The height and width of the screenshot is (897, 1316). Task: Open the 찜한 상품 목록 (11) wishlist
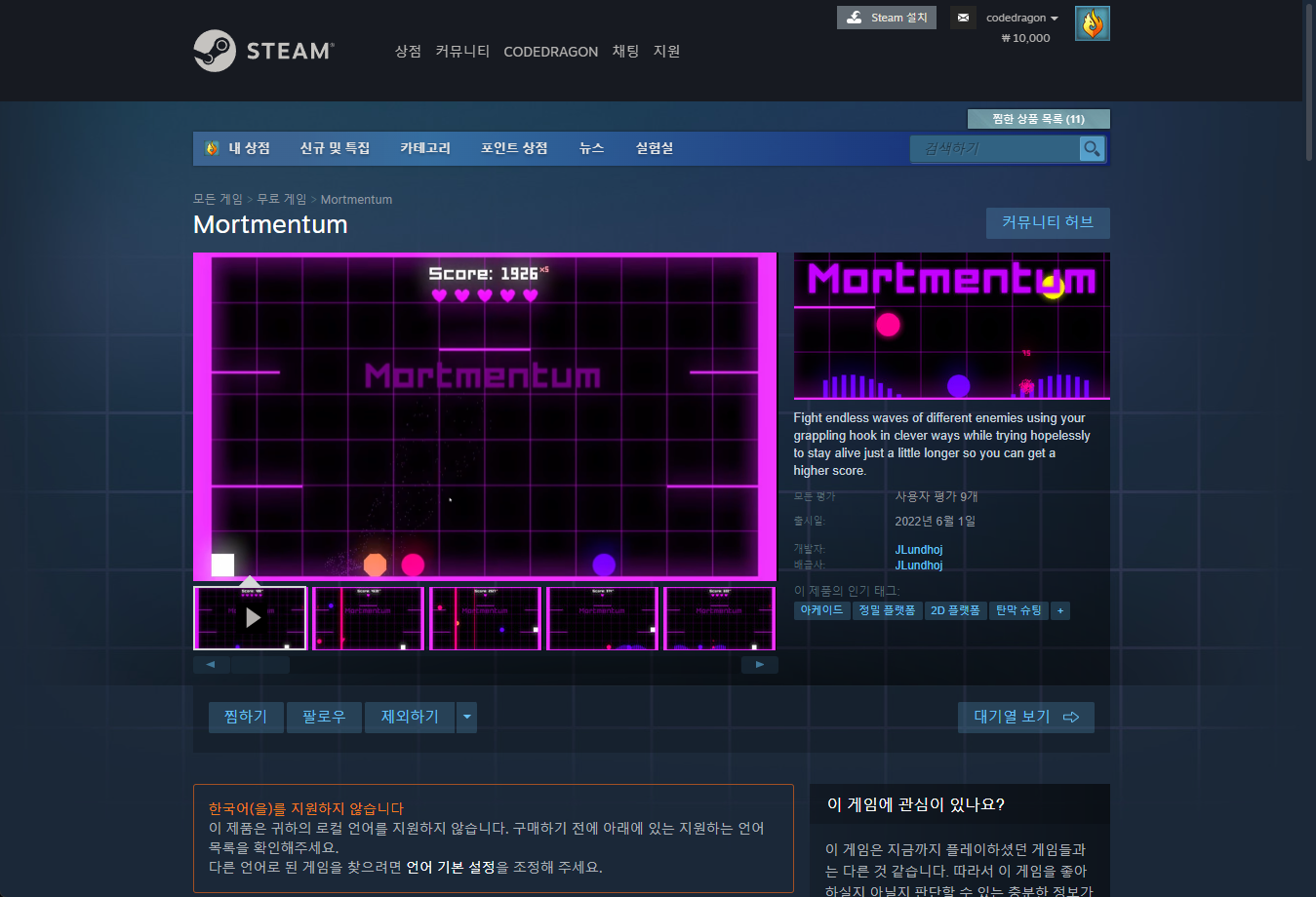pyautogui.click(x=1038, y=119)
